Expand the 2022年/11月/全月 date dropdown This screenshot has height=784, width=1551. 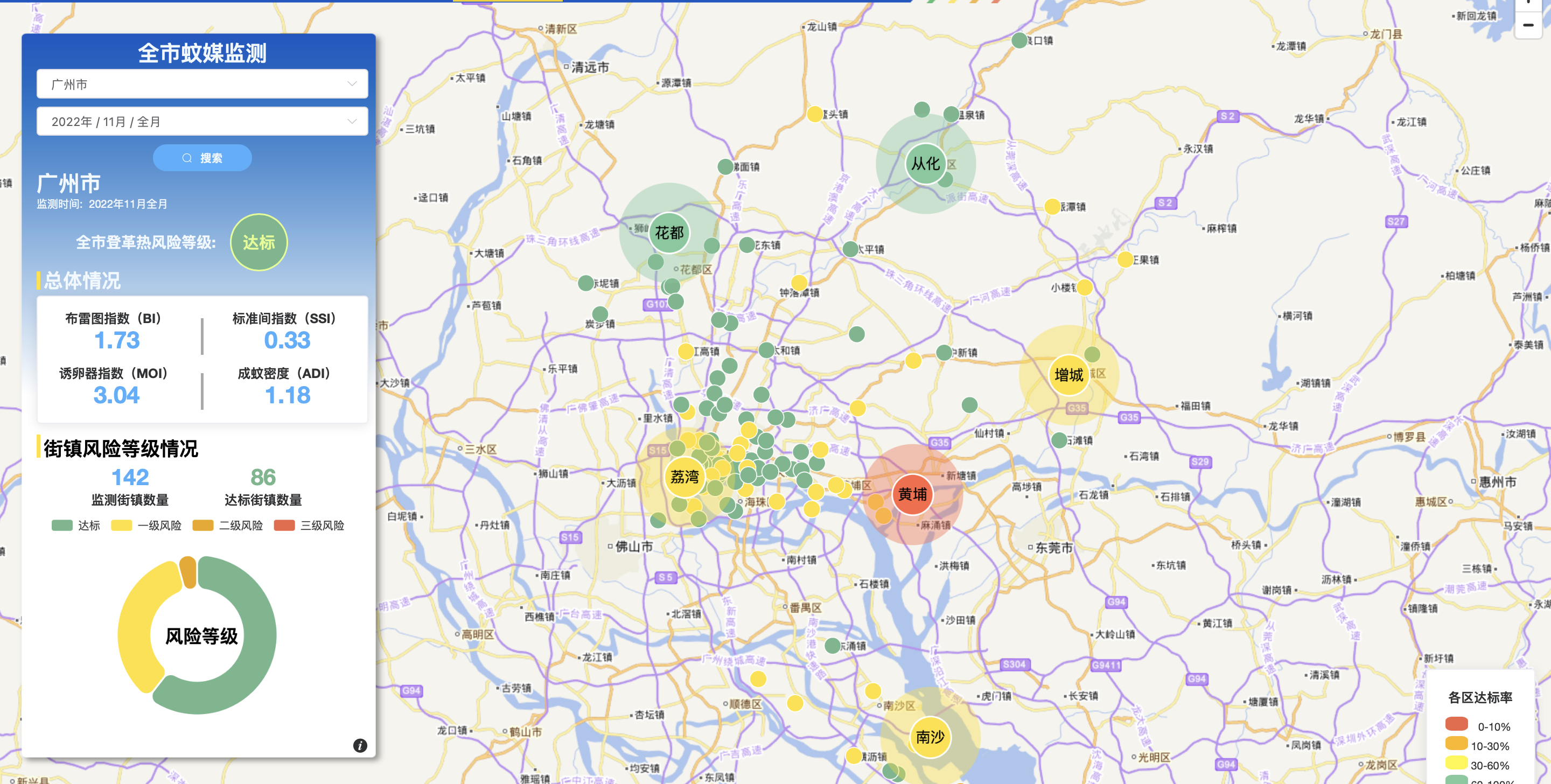202,122
